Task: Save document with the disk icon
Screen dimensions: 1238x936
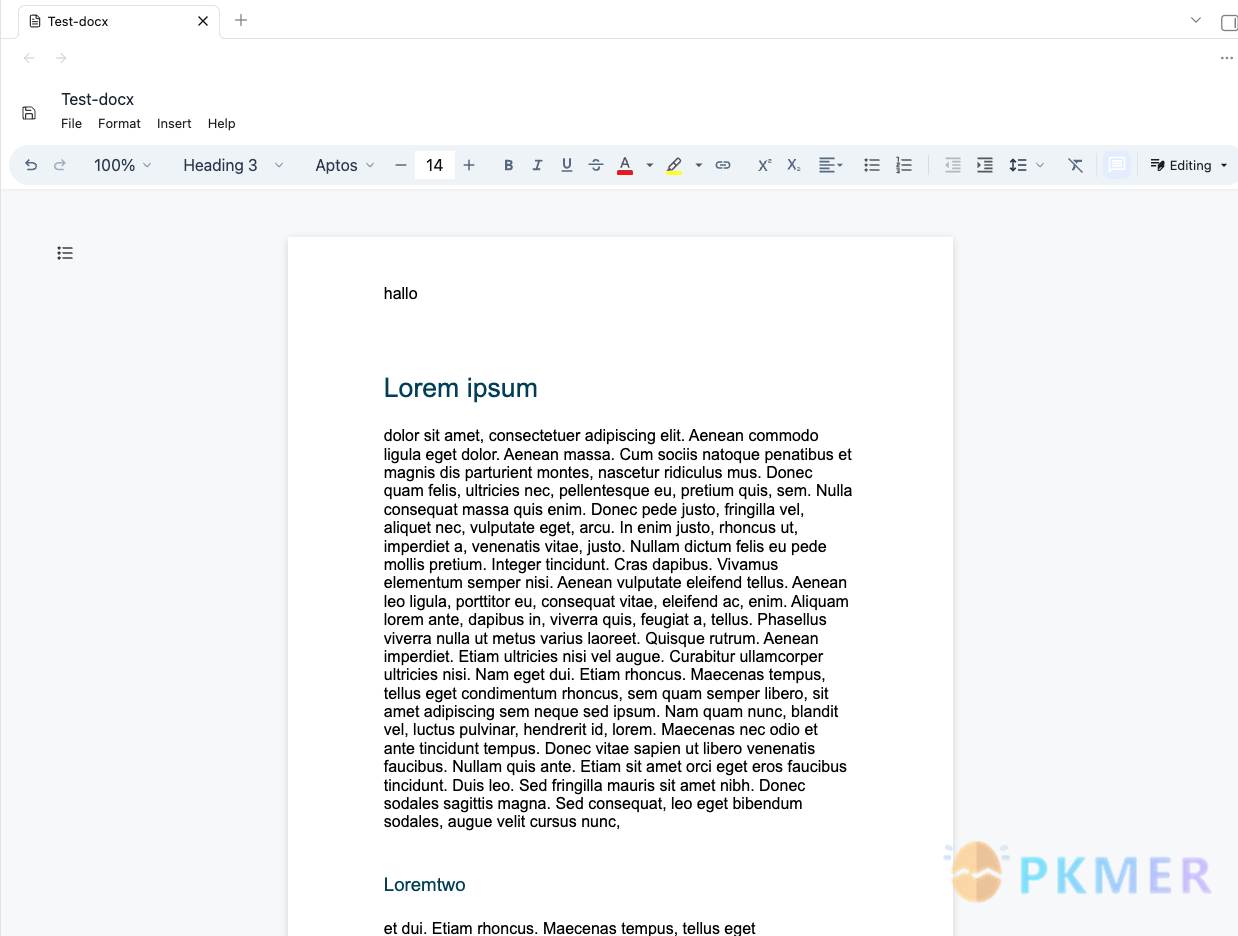Action: click(x=29, y=113)
